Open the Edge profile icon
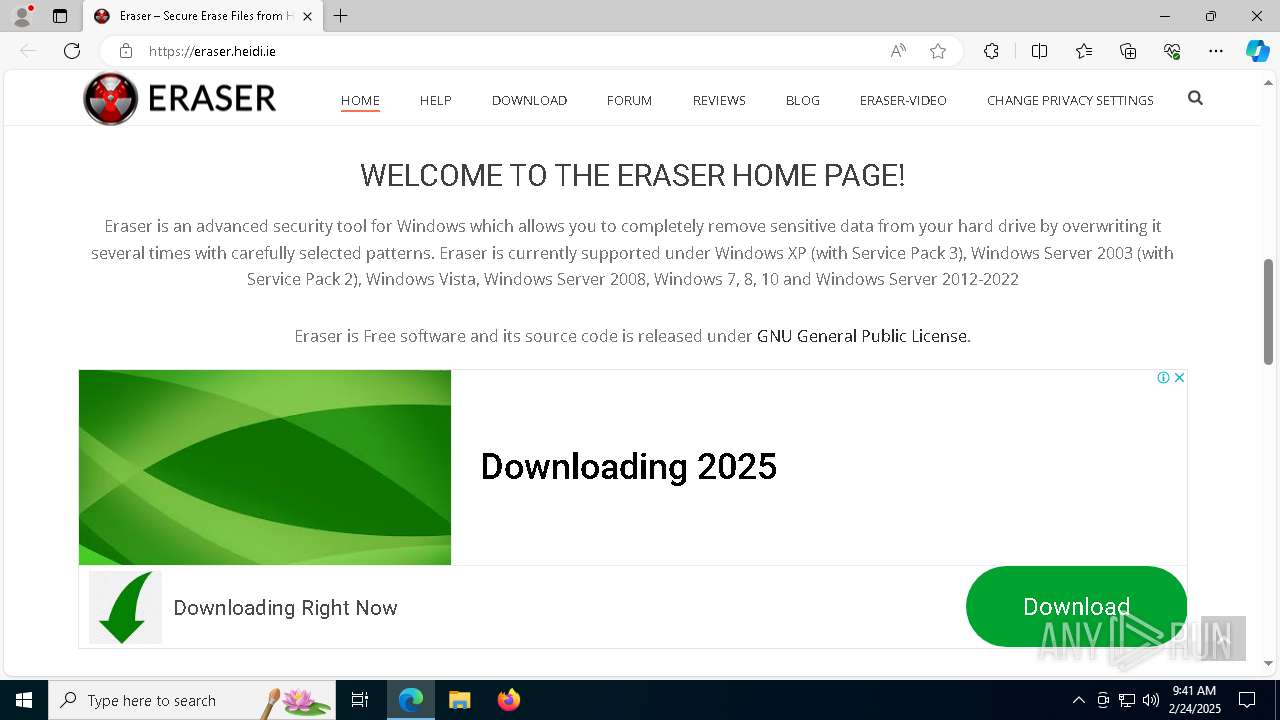Image resolution: width=1280 pixels, height=720 pixels. tap(21, 16)
